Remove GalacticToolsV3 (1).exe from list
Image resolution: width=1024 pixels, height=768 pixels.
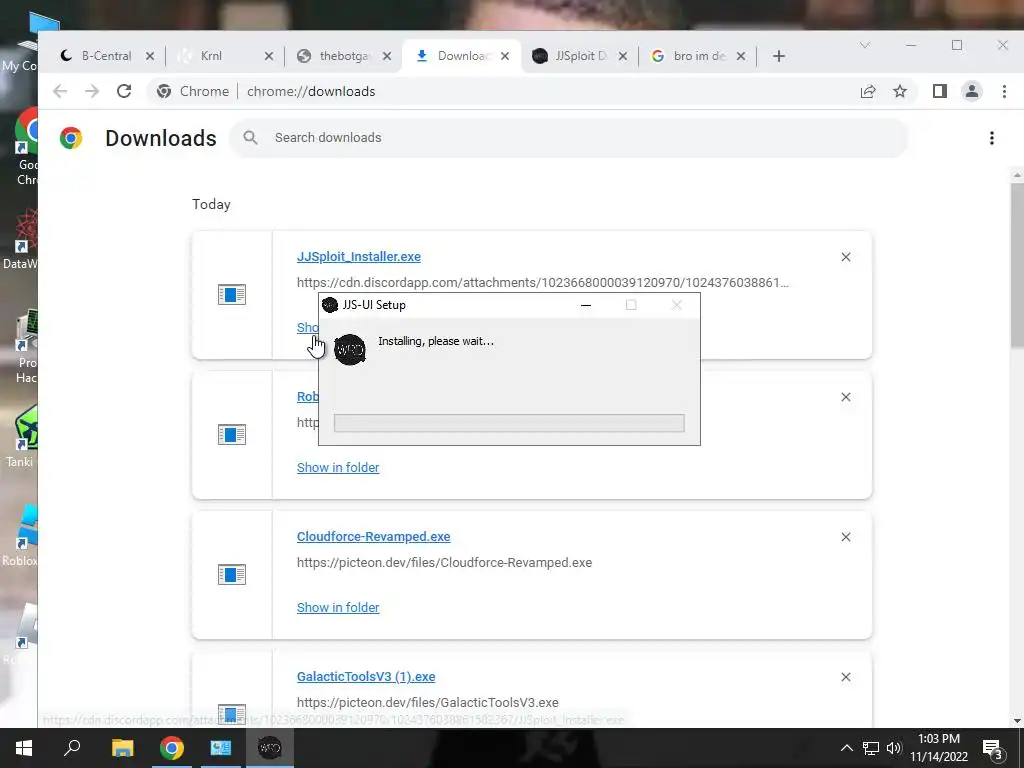(x=846, y=677)
